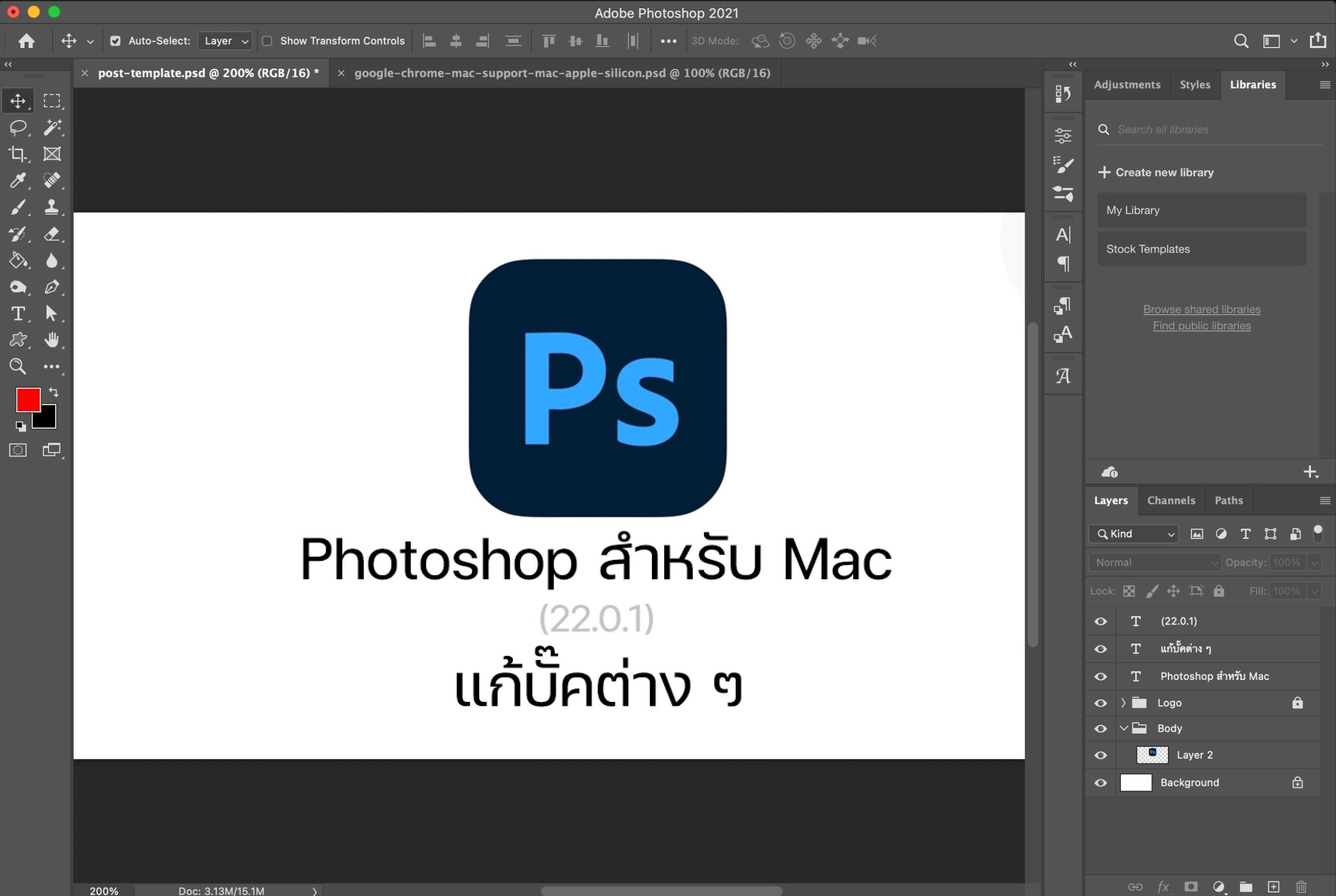Click Create new library
The height and width of the screenshot is (896, 1336).
(1156, 173)
